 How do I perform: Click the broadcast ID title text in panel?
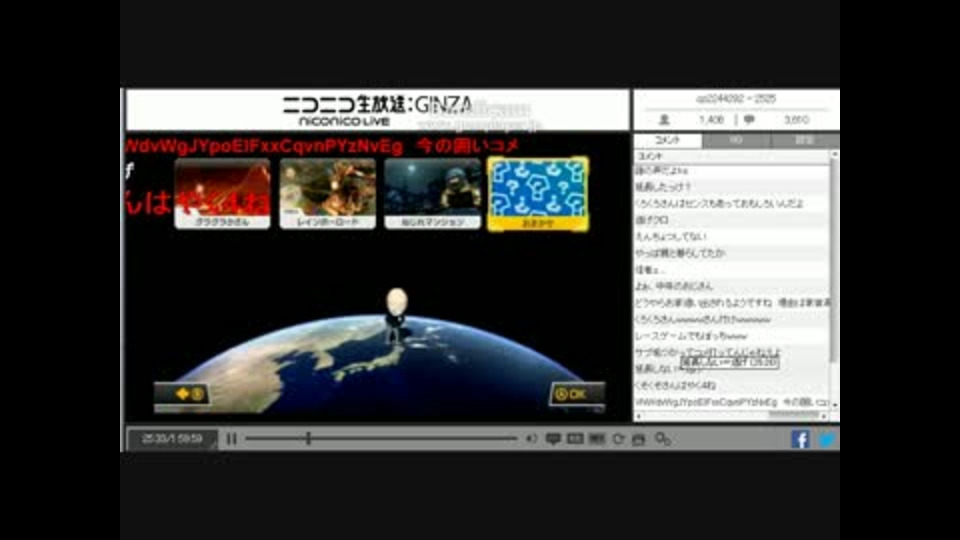(736, 99)
